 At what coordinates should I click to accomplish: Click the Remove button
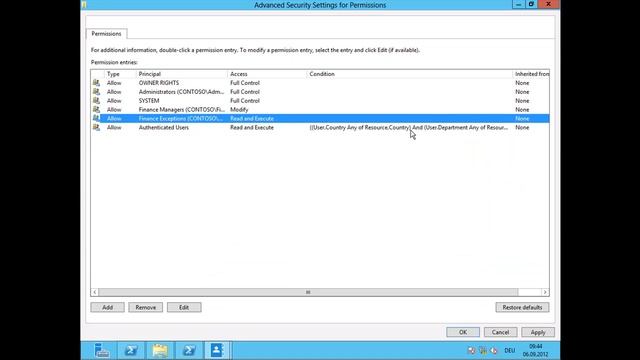point(146,307)
